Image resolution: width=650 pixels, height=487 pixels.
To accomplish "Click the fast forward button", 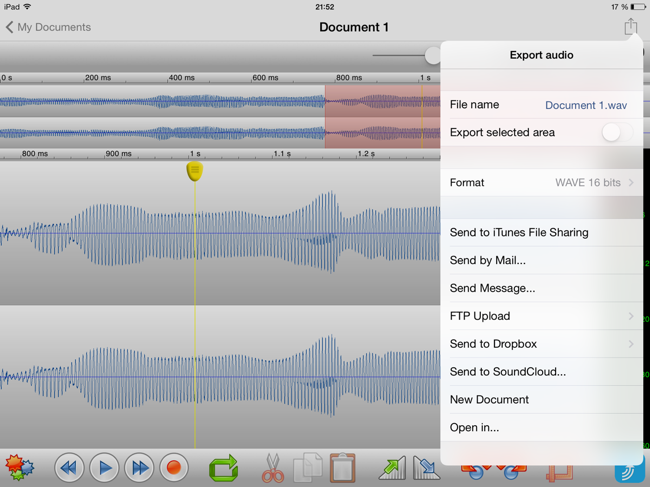I will coord(139,468).
